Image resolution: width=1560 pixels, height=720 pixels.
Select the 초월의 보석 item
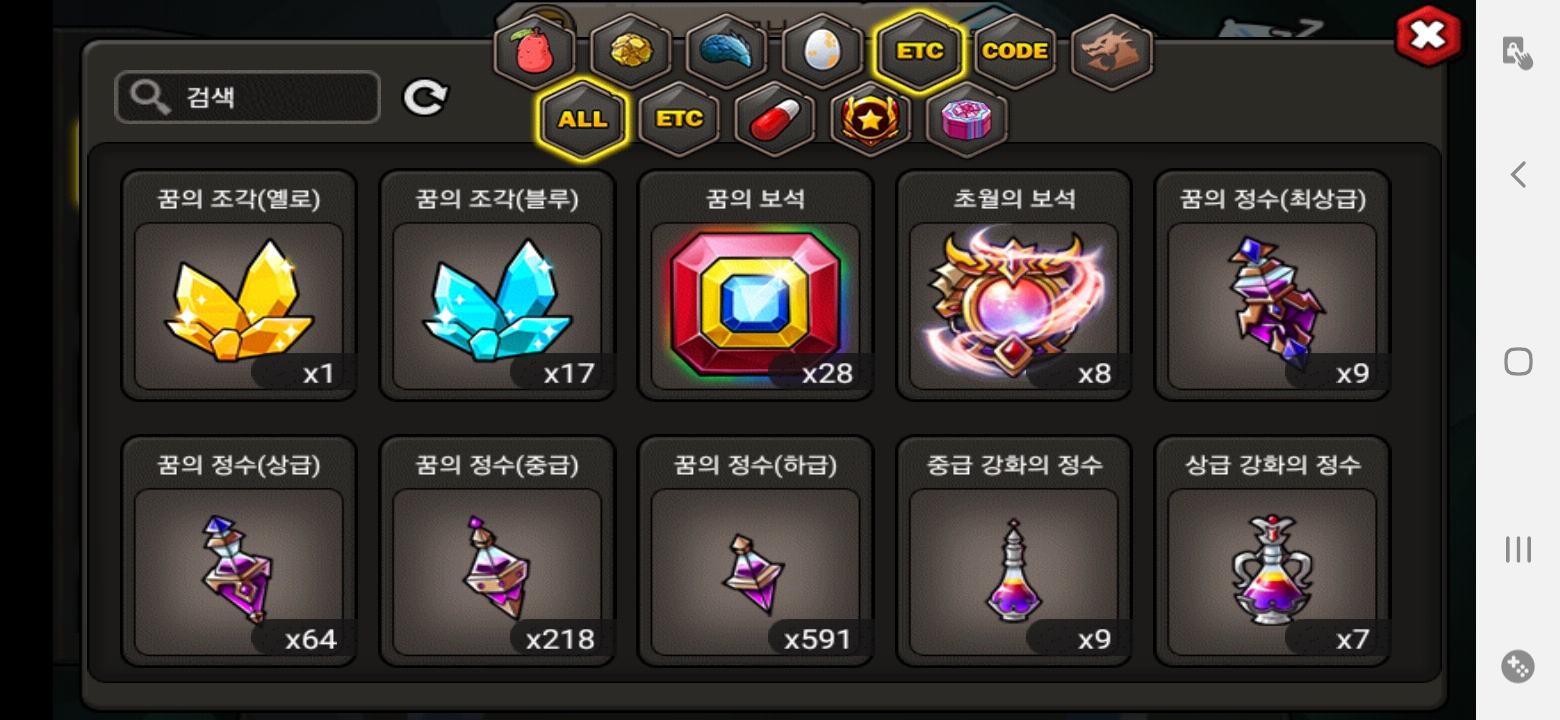coord(1013,285)
